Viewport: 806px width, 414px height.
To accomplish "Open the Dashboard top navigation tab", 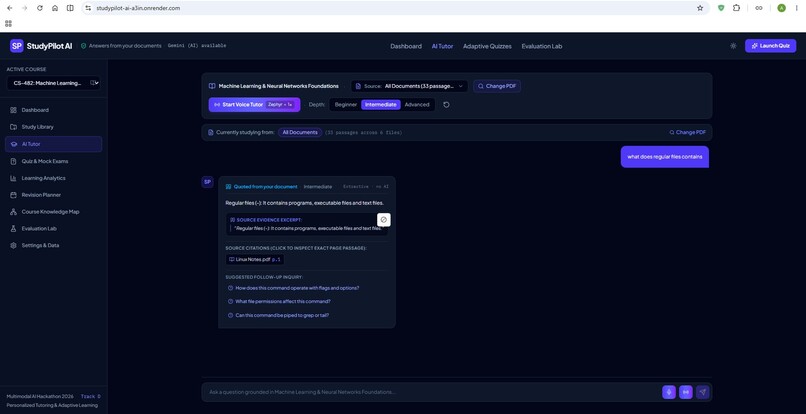I will pyautogui.click(x=406, y=46).
